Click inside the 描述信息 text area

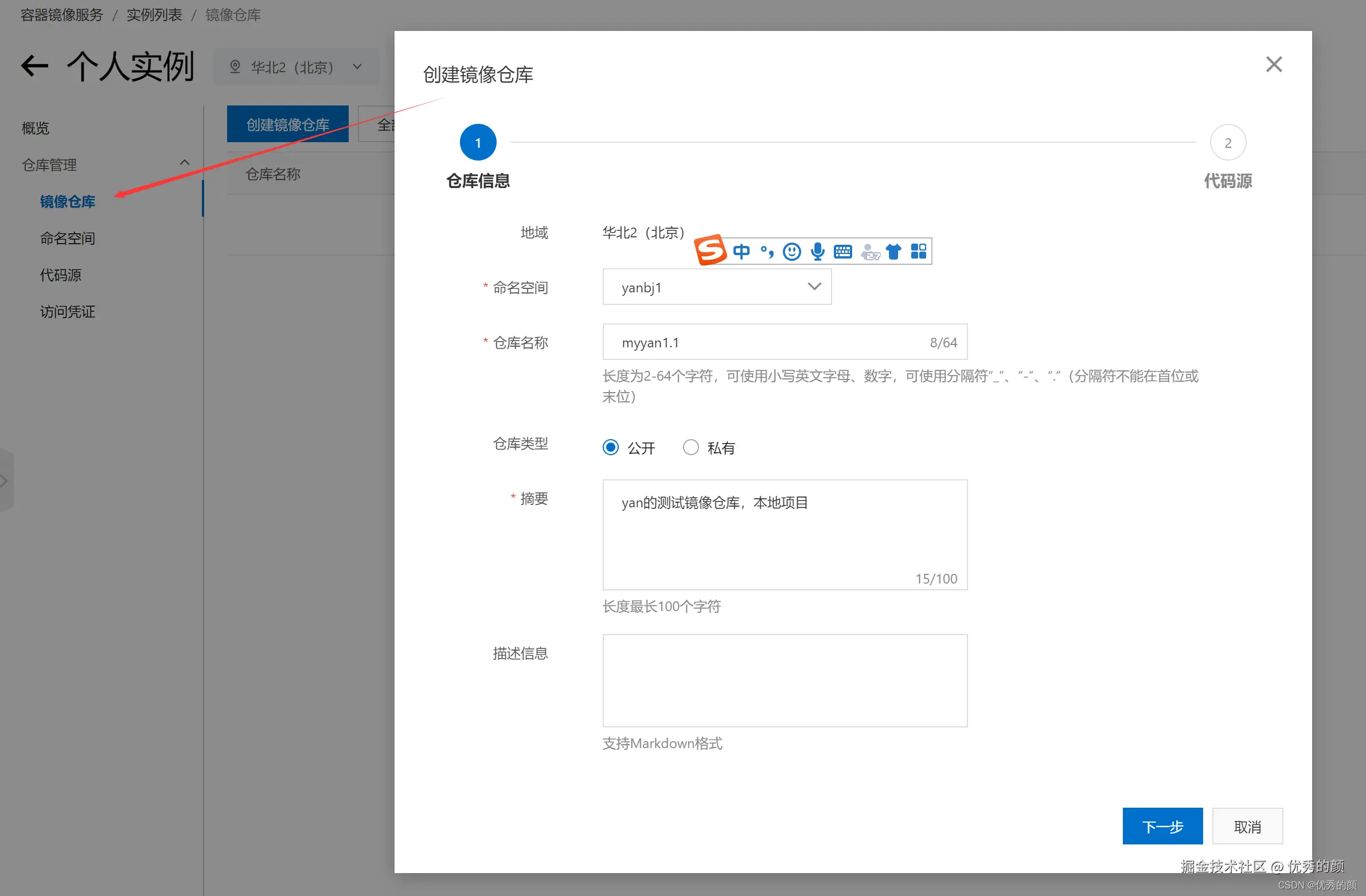[785, 680]
